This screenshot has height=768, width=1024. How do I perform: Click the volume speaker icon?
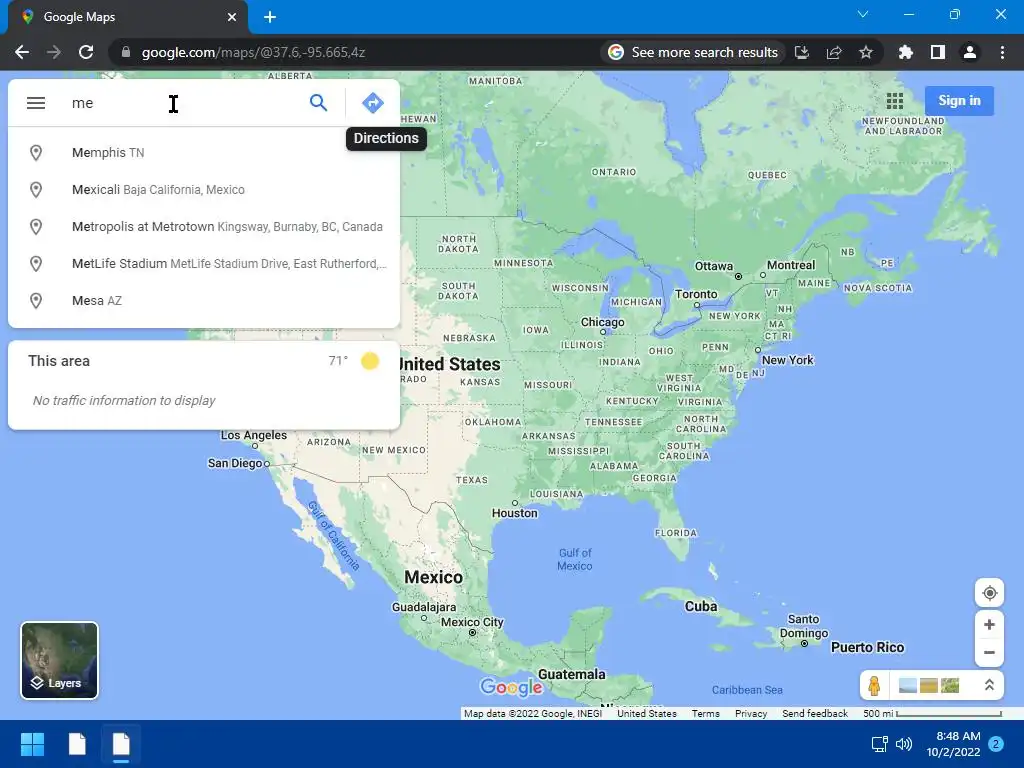(x=904, y=744)
